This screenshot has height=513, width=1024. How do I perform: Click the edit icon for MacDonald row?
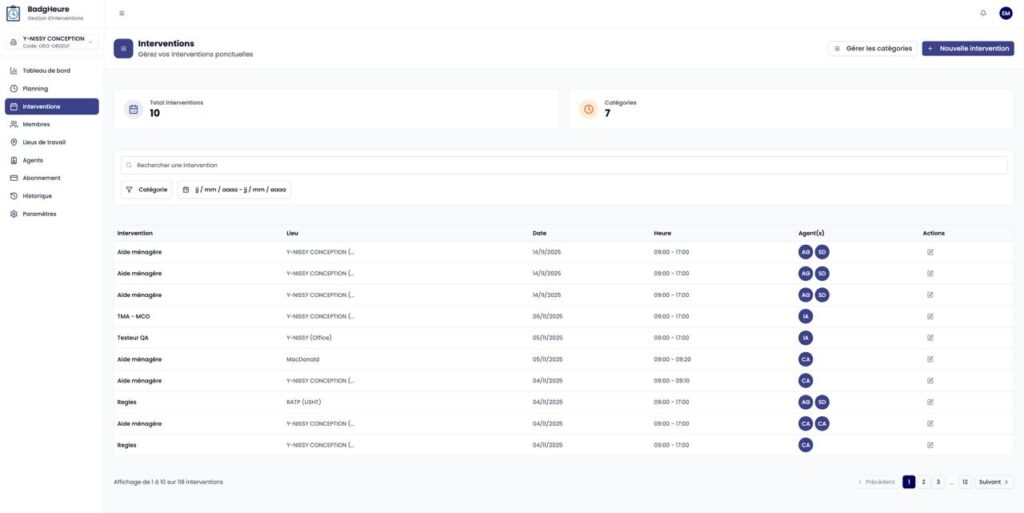pos(930,359)
